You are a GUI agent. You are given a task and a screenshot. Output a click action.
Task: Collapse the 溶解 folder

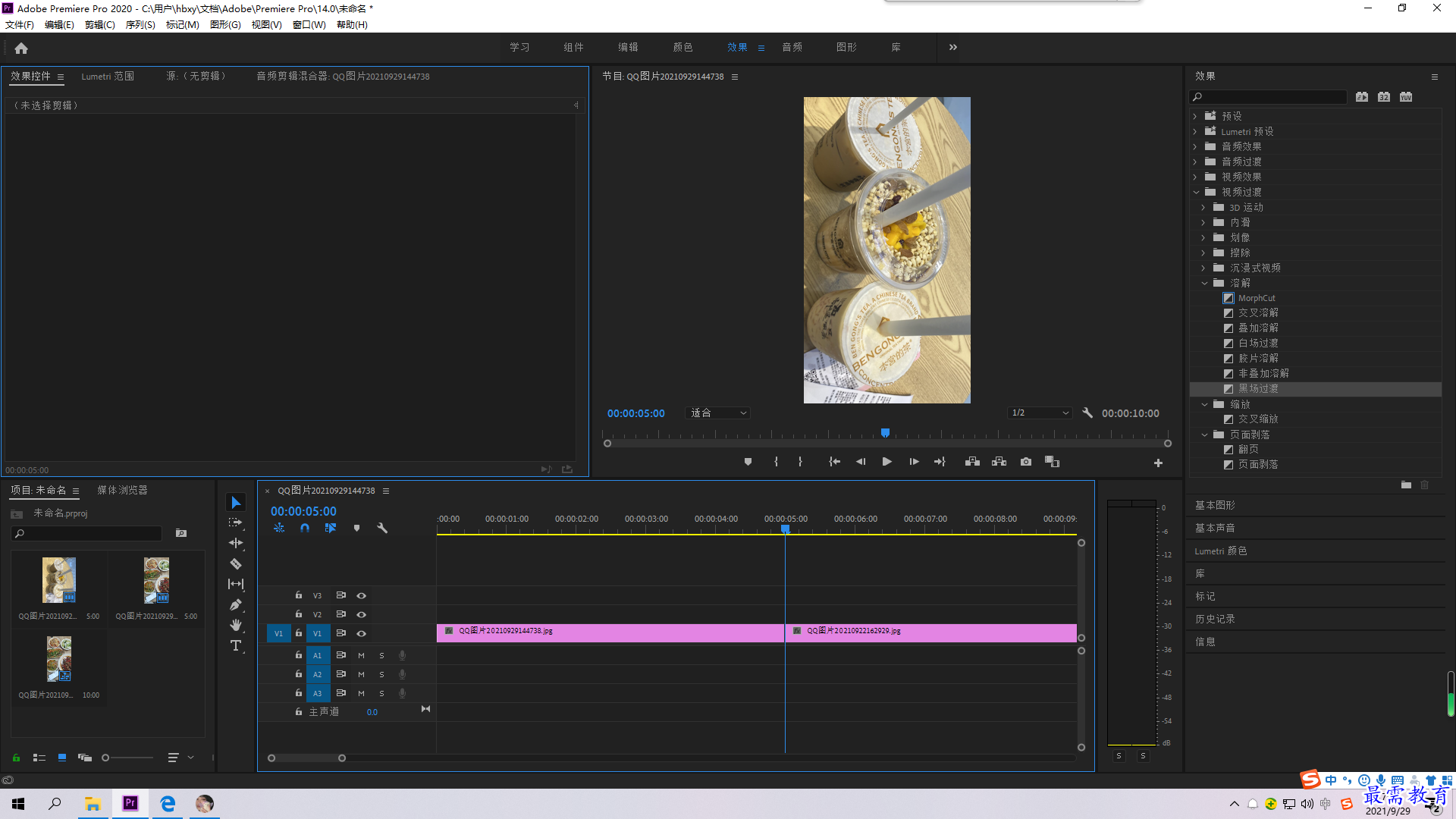(1204, 283)
